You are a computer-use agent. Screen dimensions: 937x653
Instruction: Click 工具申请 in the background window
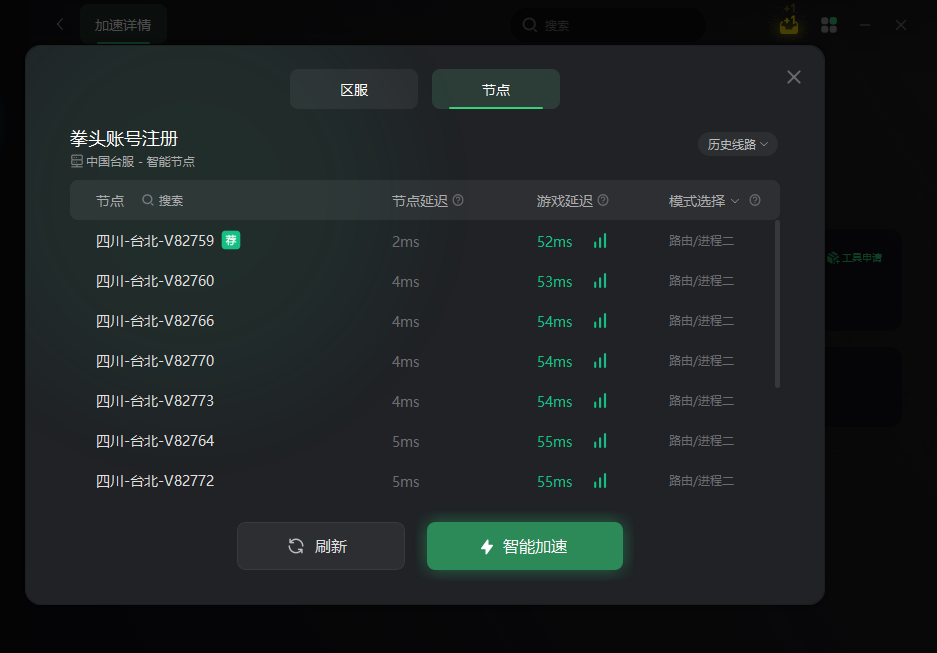(x=855, y=257)
